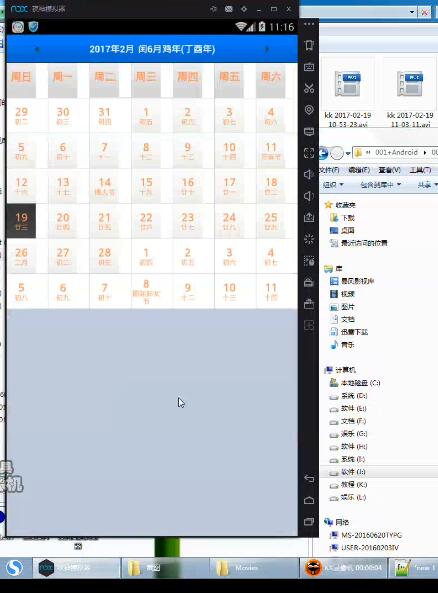Screen dimensions: 438x593
Task: Take a screenshot with the scissors icon
Action: 309,88
